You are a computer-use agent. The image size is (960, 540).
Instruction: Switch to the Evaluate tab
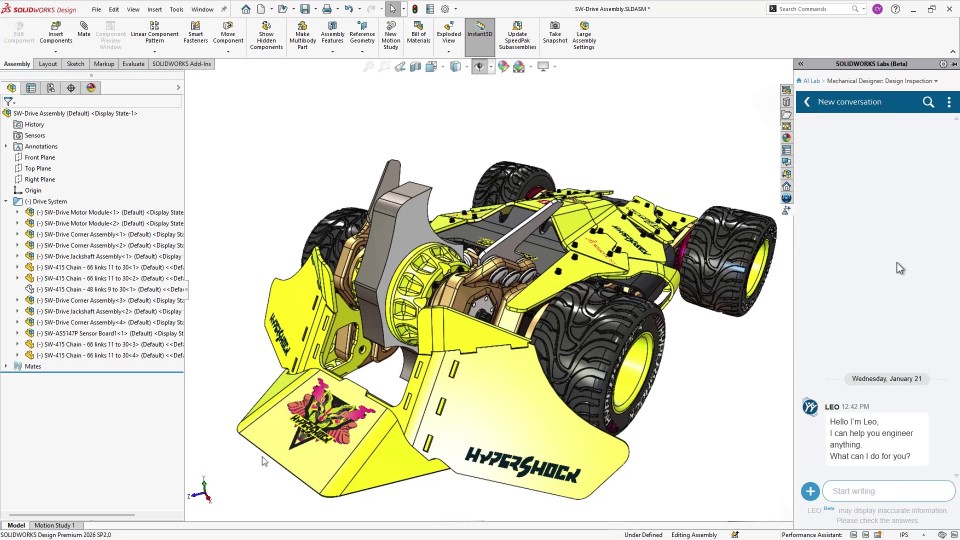133,64
